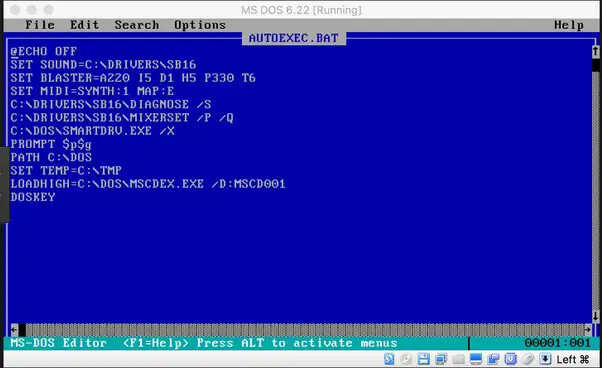
Task: Click the SET MIDI=SYNTH:1 MAP:E line
Action: pos(92,91)
